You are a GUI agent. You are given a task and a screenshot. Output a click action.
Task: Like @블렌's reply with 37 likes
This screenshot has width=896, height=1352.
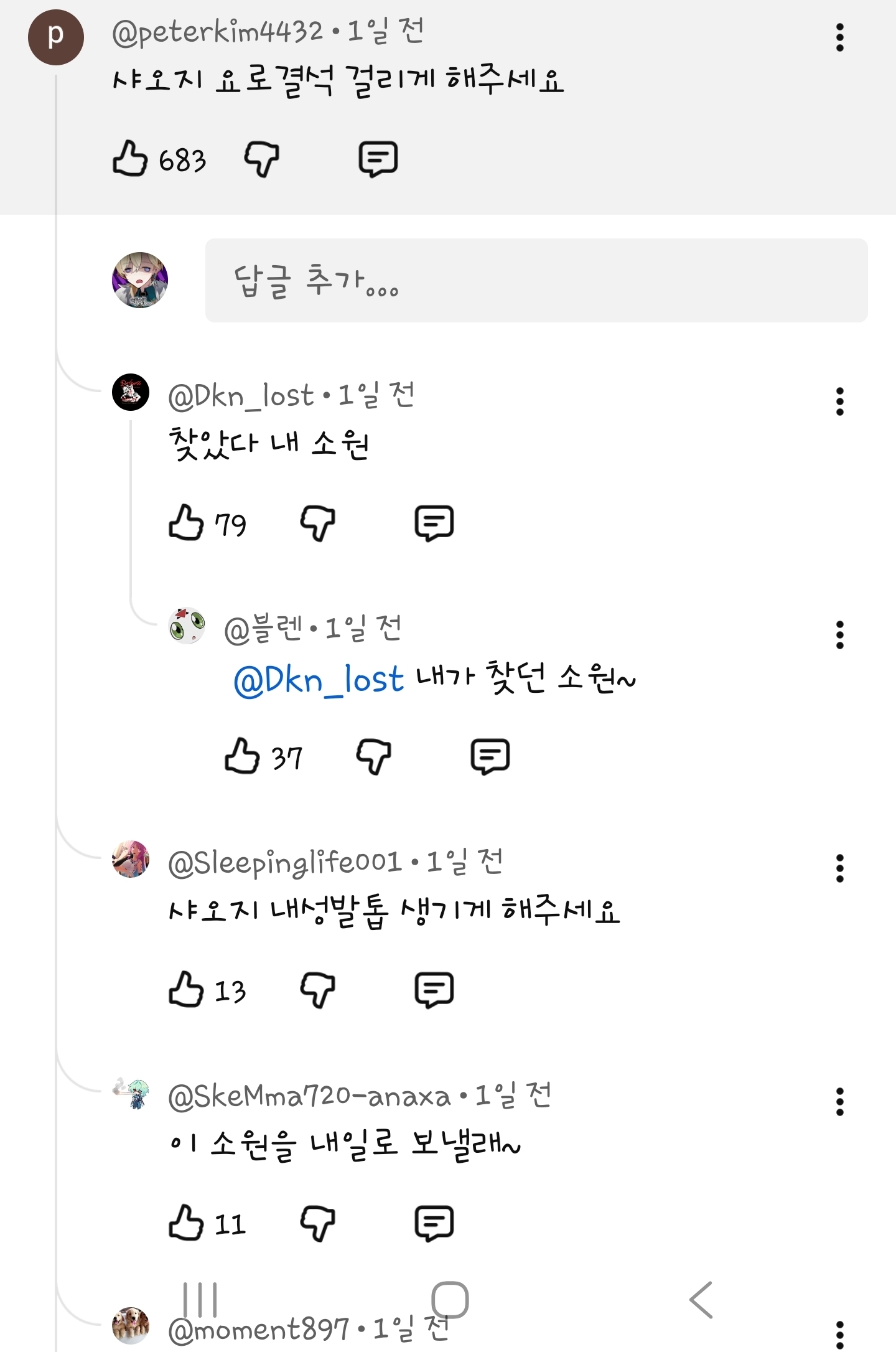tap(242, 756)
